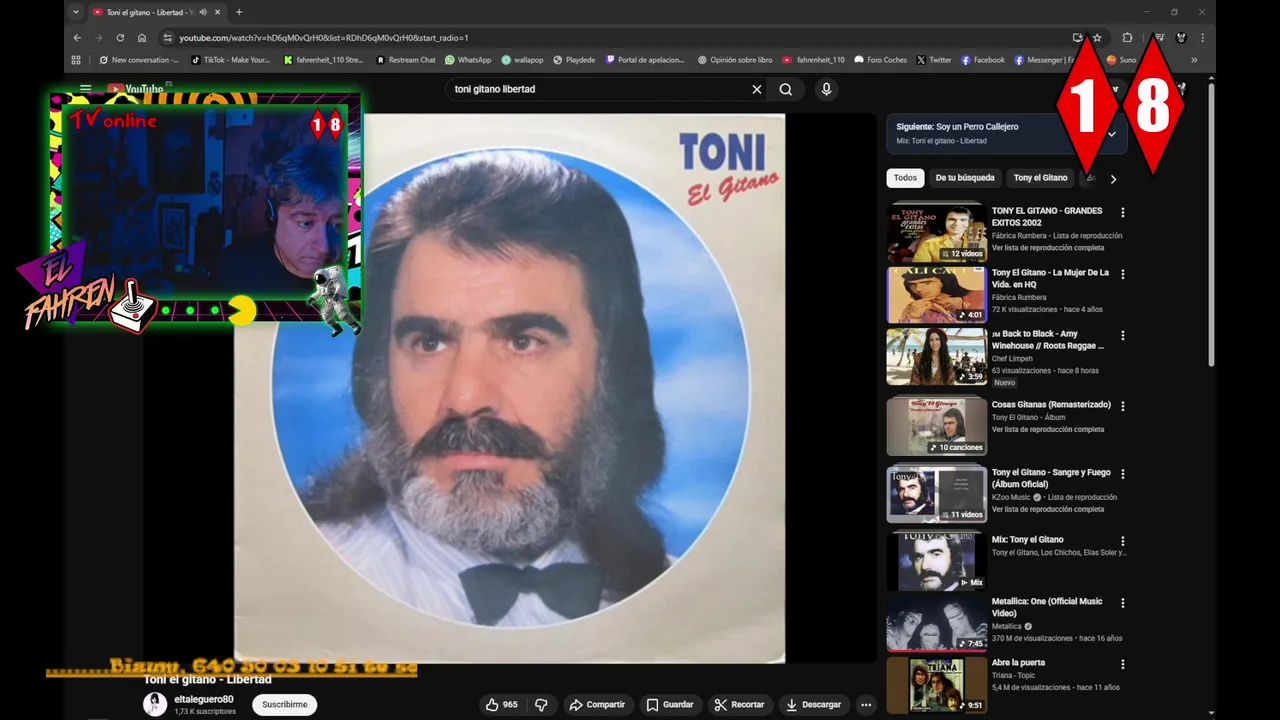Viewport: 1280px width, 720px height.
Task: Select the De tu búsqueda filter chip
Action: pos(965,178)
